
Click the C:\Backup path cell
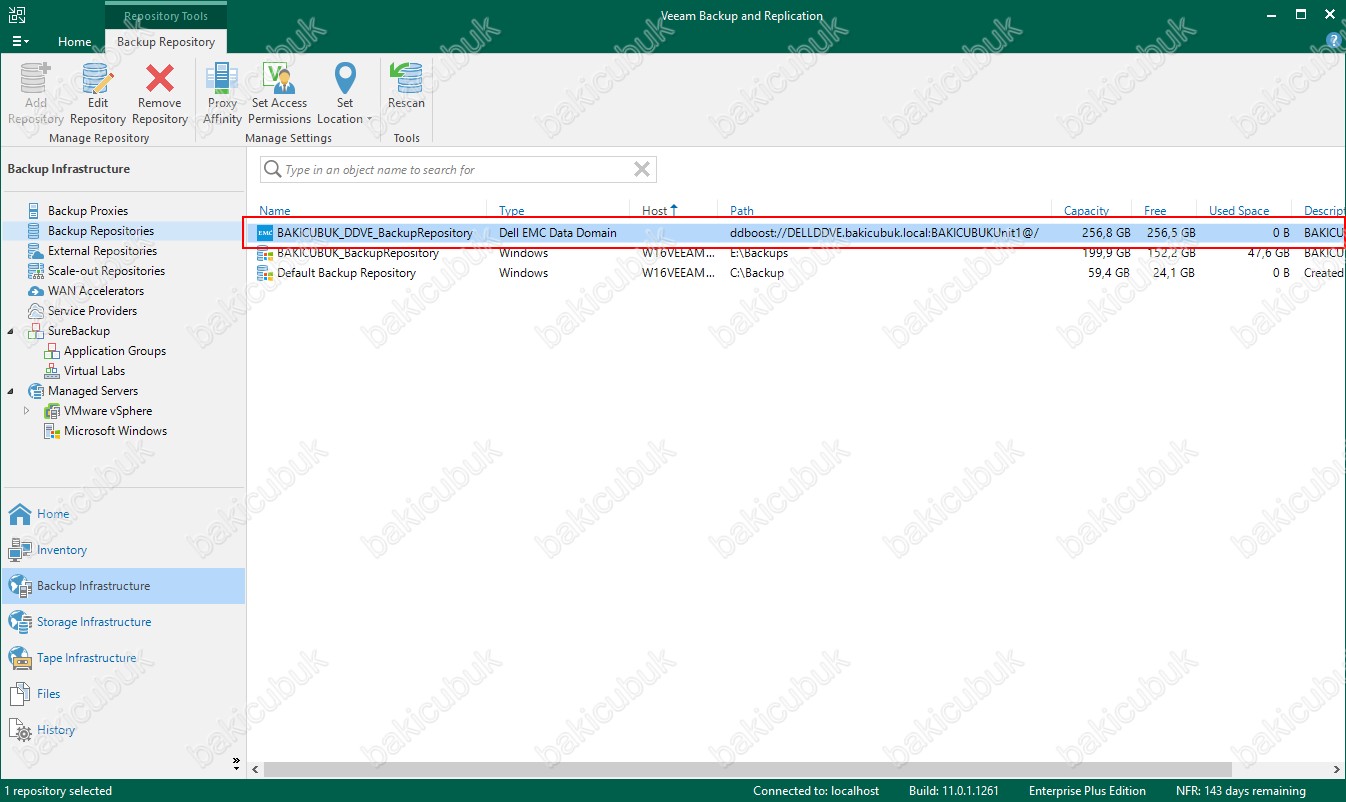pyautogui.click(x=757, y=273)
